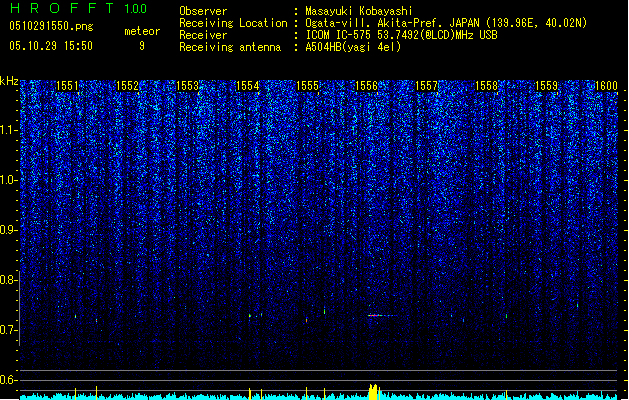
Task: Click the kHz axis unit label
Action: coord(9,81)
